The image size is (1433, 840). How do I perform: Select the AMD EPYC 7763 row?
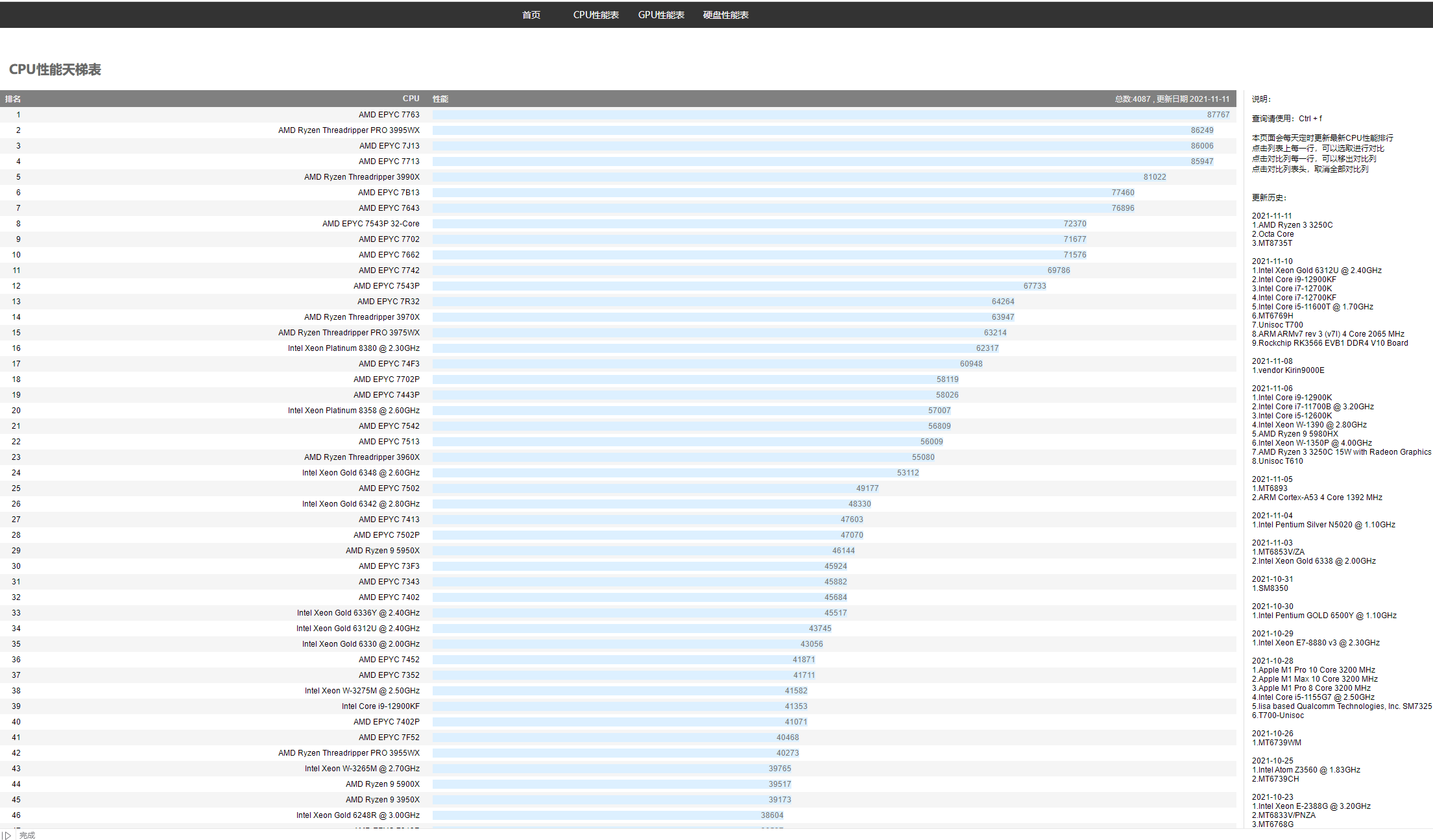click(x=618, y=115)
